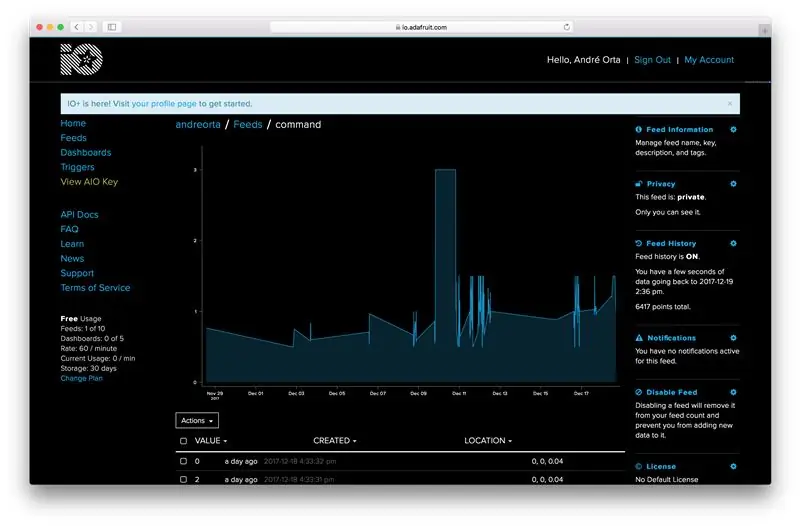Viewport: 800px width, 526px height.
Task: Reload page using browser refresh icon
Action: click(566, 27)
